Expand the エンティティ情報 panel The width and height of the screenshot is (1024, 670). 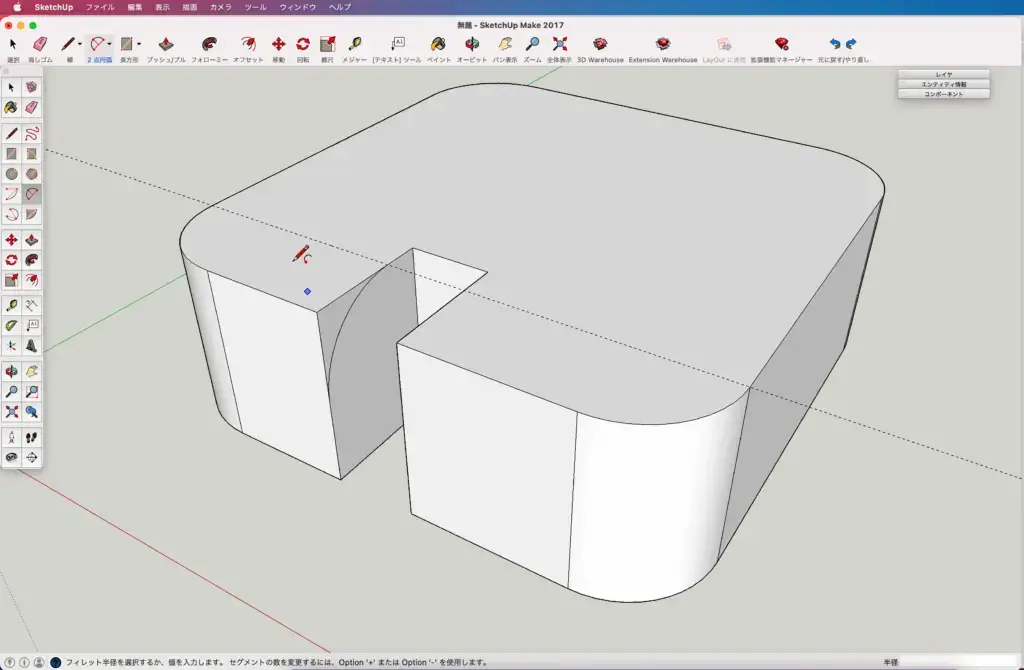pyautogui.click(x=944, y=84)
